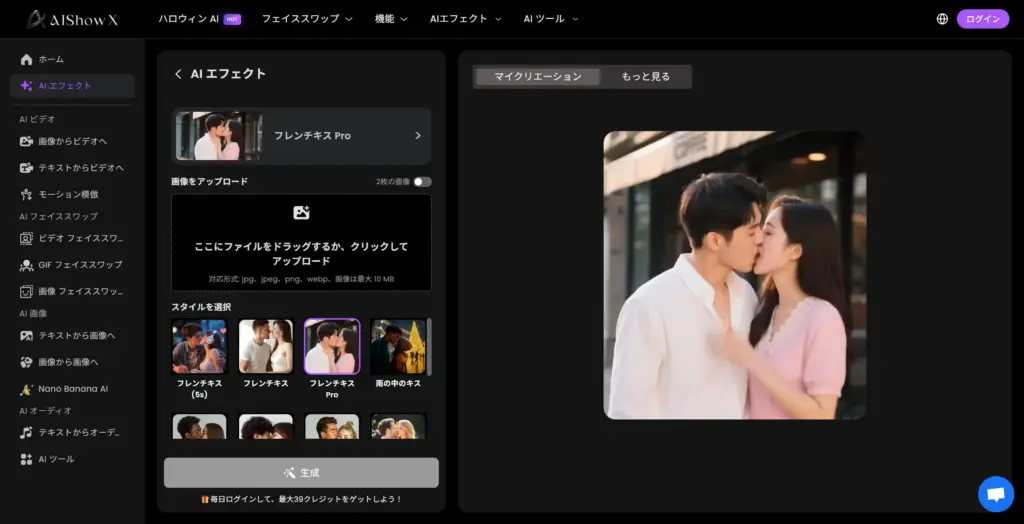Switch to the マイクリエーション tab
Image resolution: width=1024 pixels, height=524 pixels.
(x=537, y=77)
